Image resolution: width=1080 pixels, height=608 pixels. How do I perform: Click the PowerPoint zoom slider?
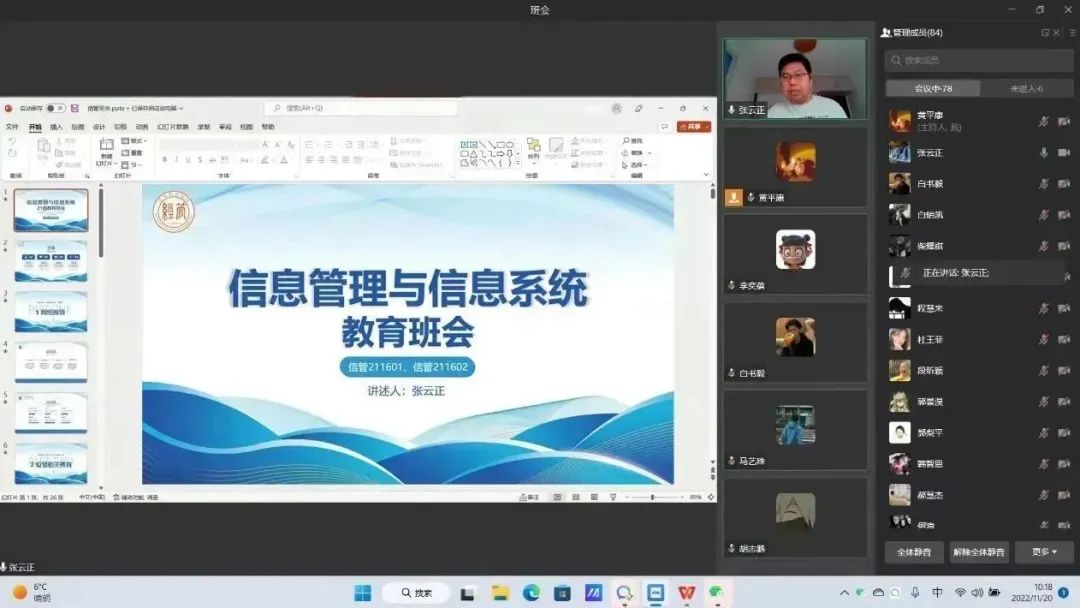pos(652,497)
